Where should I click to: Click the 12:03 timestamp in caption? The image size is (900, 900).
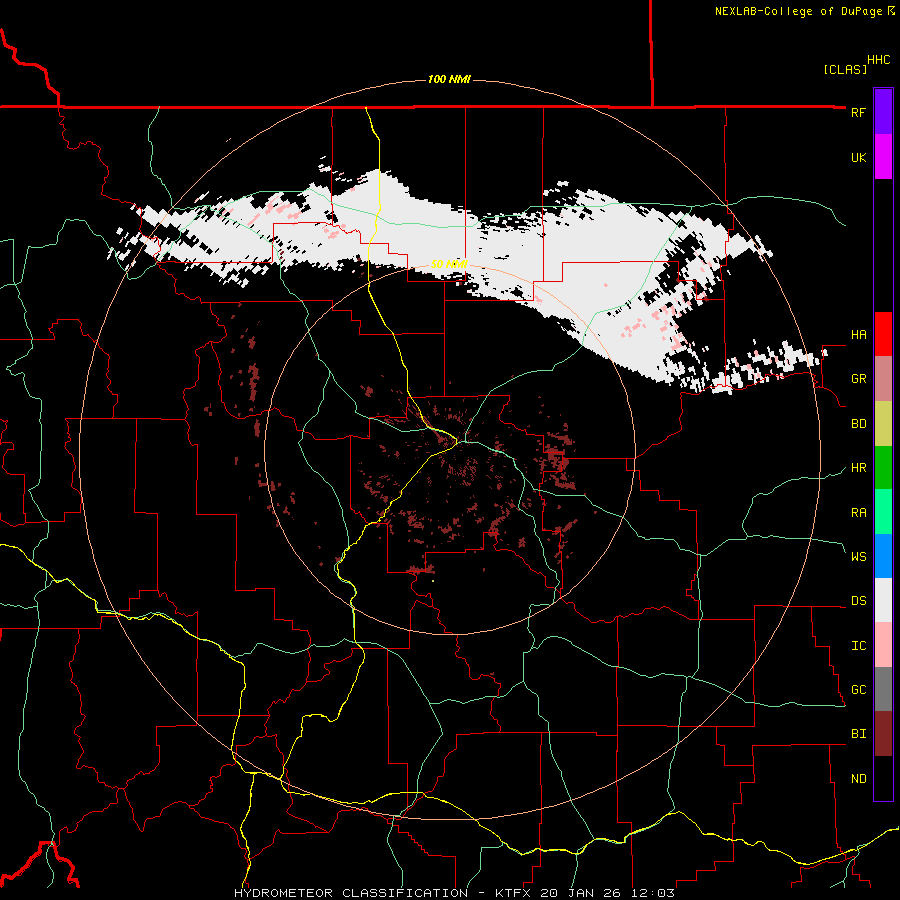pos(655,893)
